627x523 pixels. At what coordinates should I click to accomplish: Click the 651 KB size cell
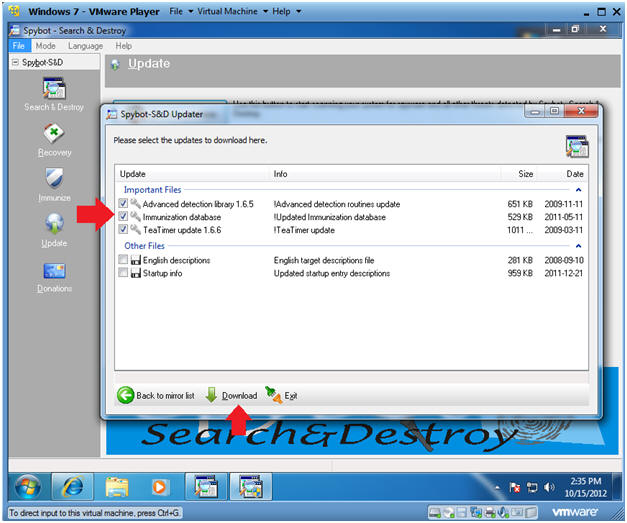[520, 204]
